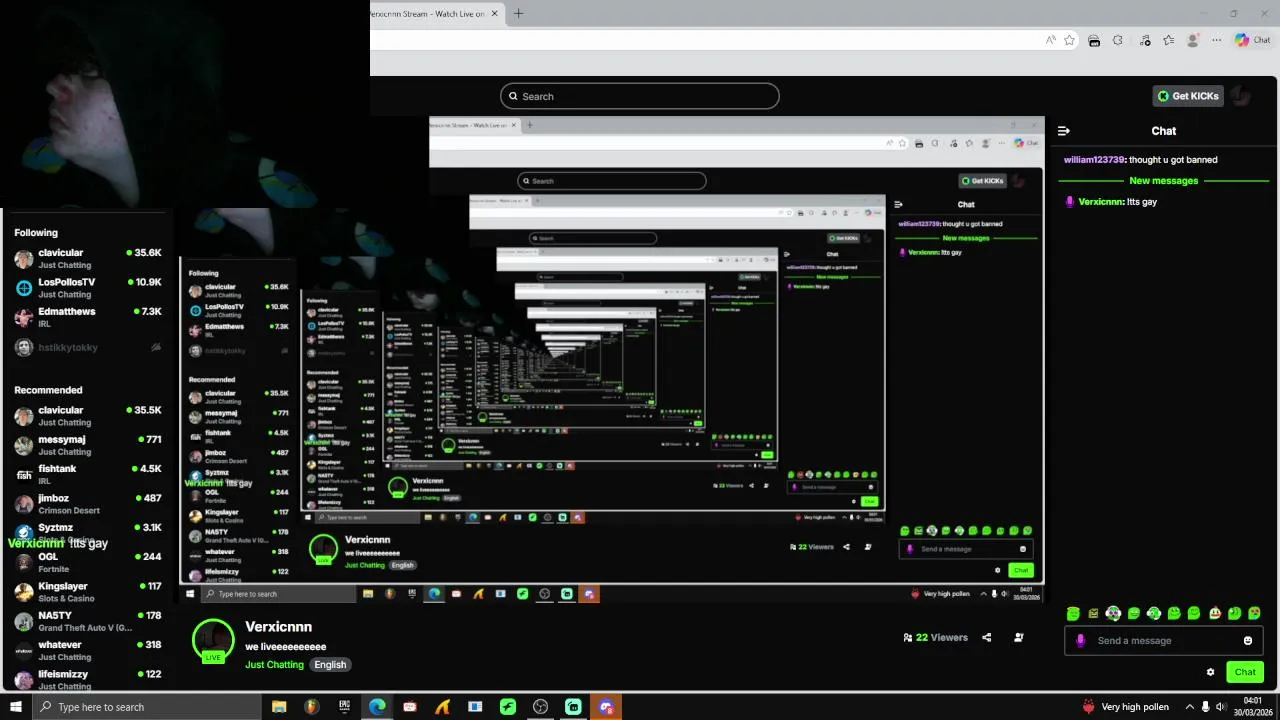This screenshot has width=1280, height=720.
Task: Open OBS Studio from the taskbar
Action: [x=541, y=707]
